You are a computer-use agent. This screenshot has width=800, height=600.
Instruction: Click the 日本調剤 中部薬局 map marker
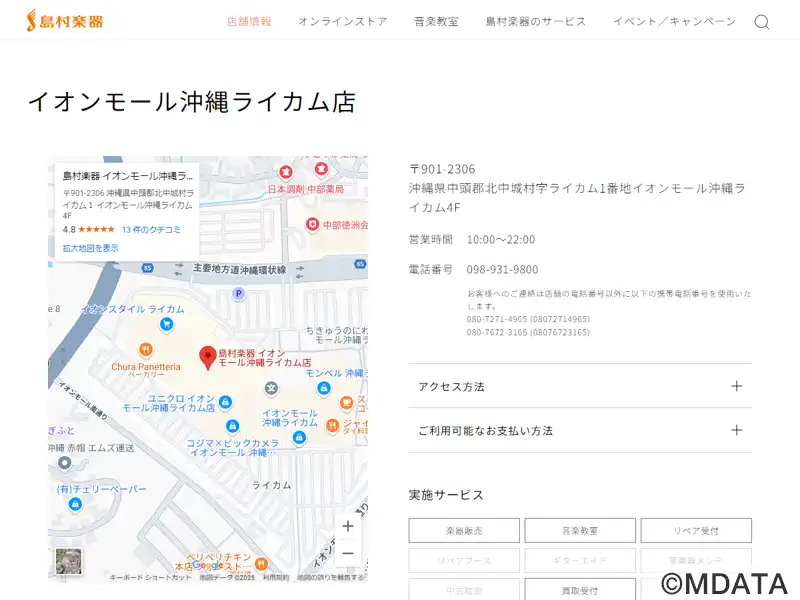tap(286, 172)
